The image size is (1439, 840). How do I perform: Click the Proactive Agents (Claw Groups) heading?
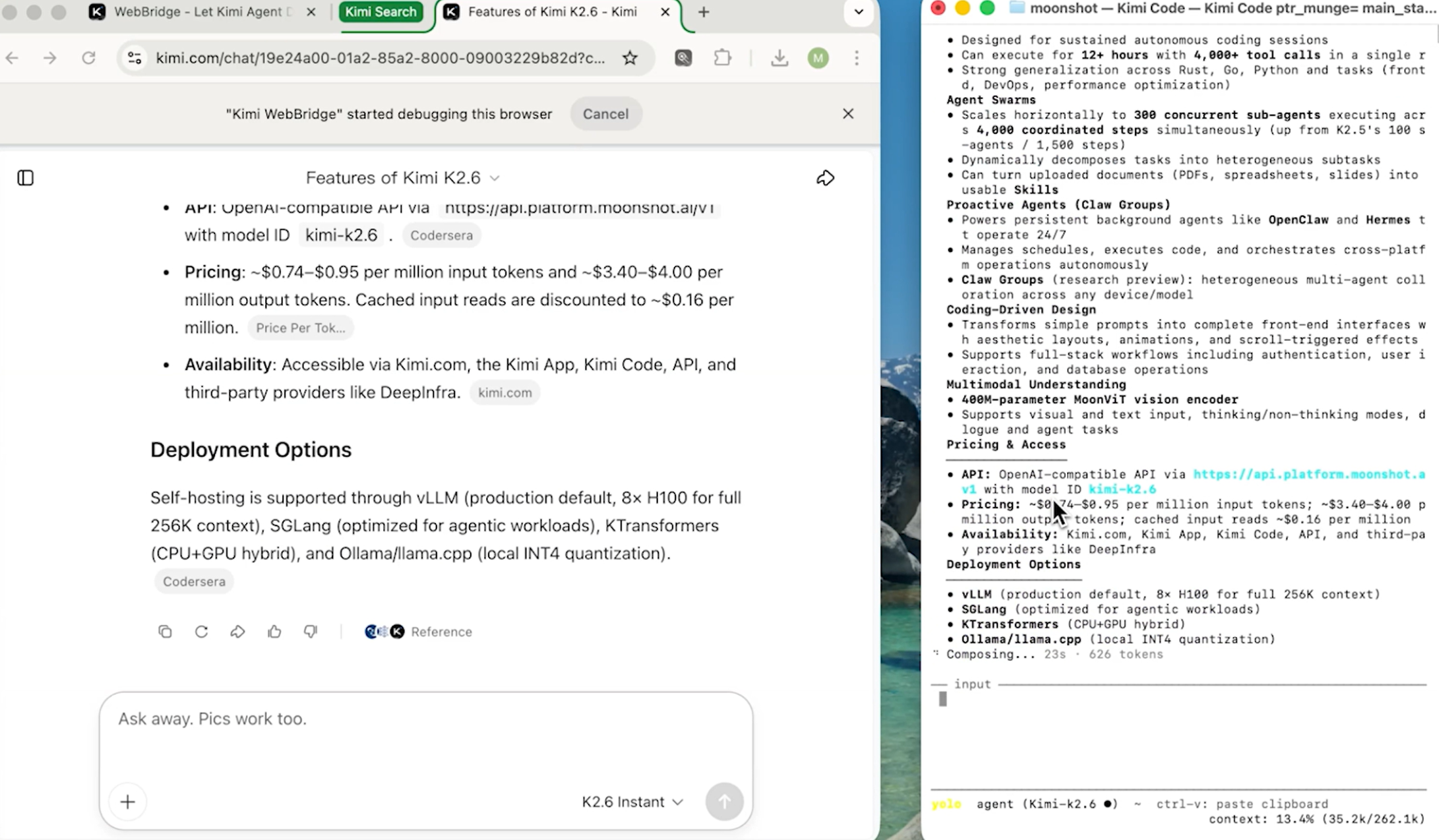pos(1058,205)
